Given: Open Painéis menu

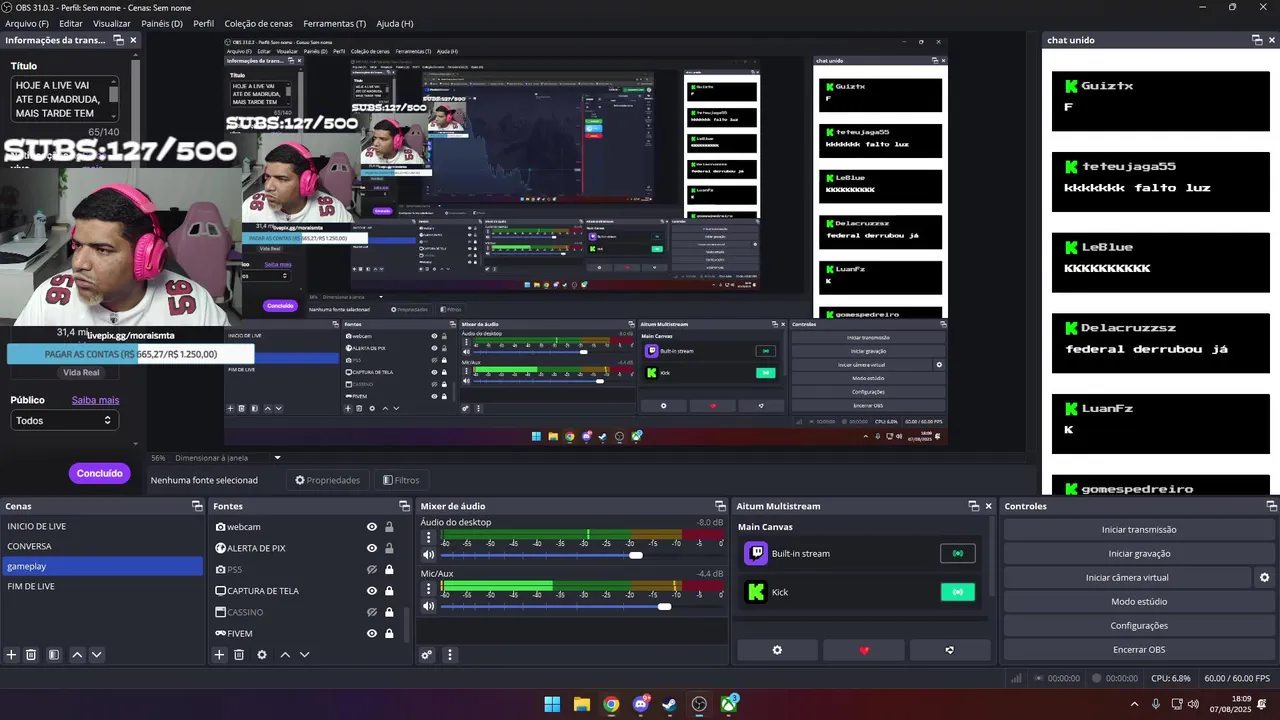Looking at the screenshot, I should (x=162, y=23).
